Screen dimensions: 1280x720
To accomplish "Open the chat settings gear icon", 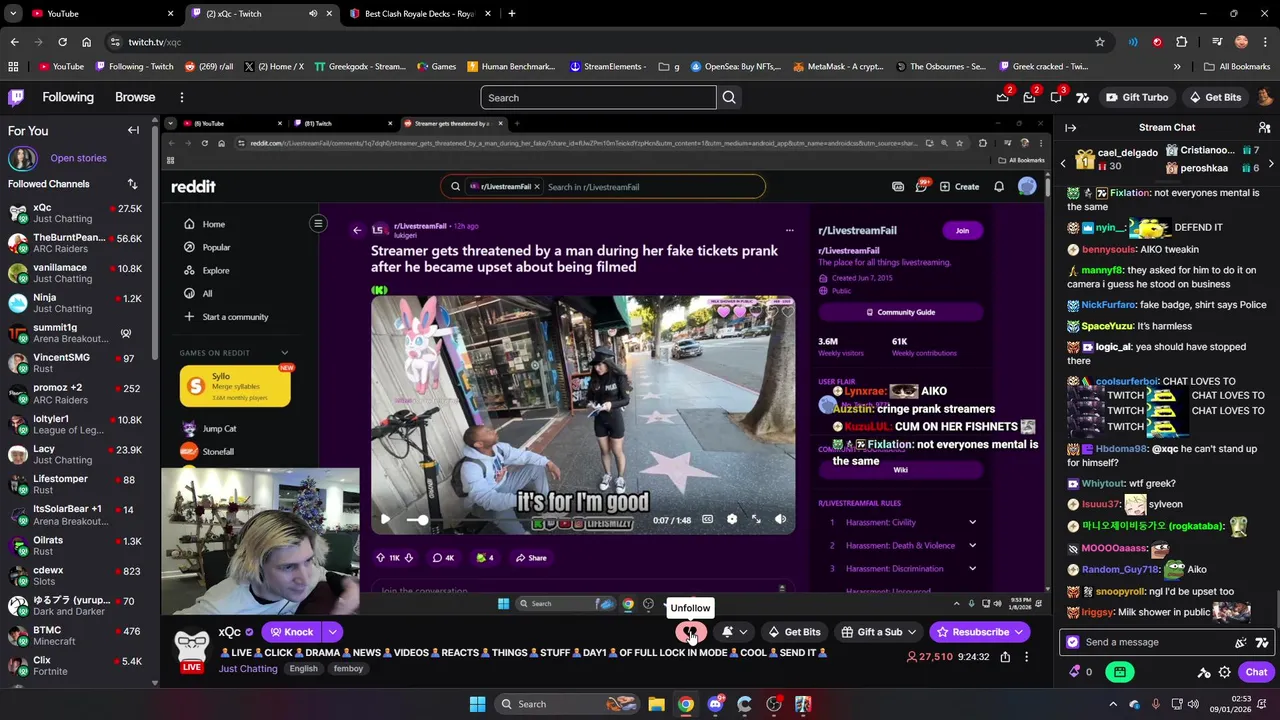I will 1225,672.
